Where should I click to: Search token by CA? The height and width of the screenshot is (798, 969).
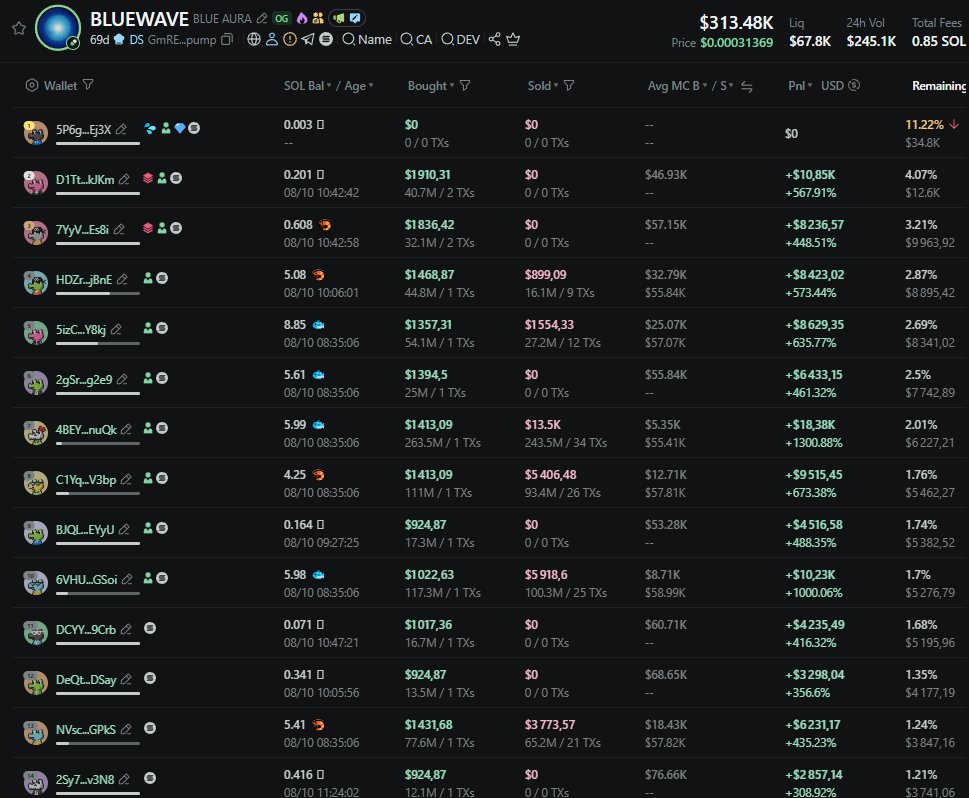(x=417, y=40)
